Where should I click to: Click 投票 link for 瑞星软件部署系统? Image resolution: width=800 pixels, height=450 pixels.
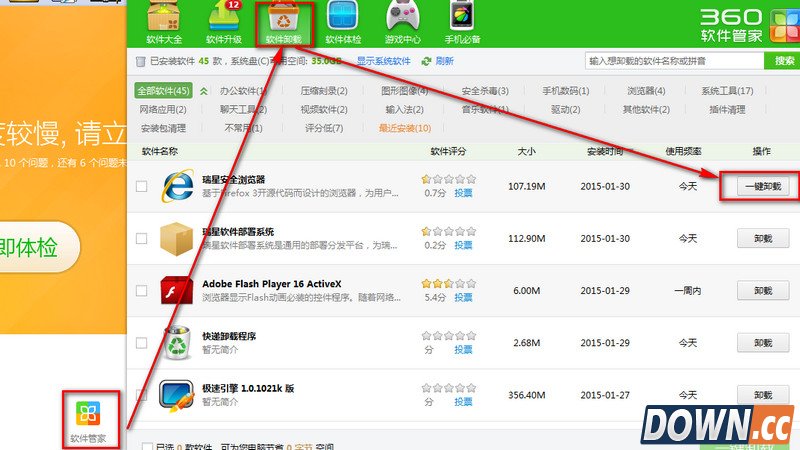point(463,245)
